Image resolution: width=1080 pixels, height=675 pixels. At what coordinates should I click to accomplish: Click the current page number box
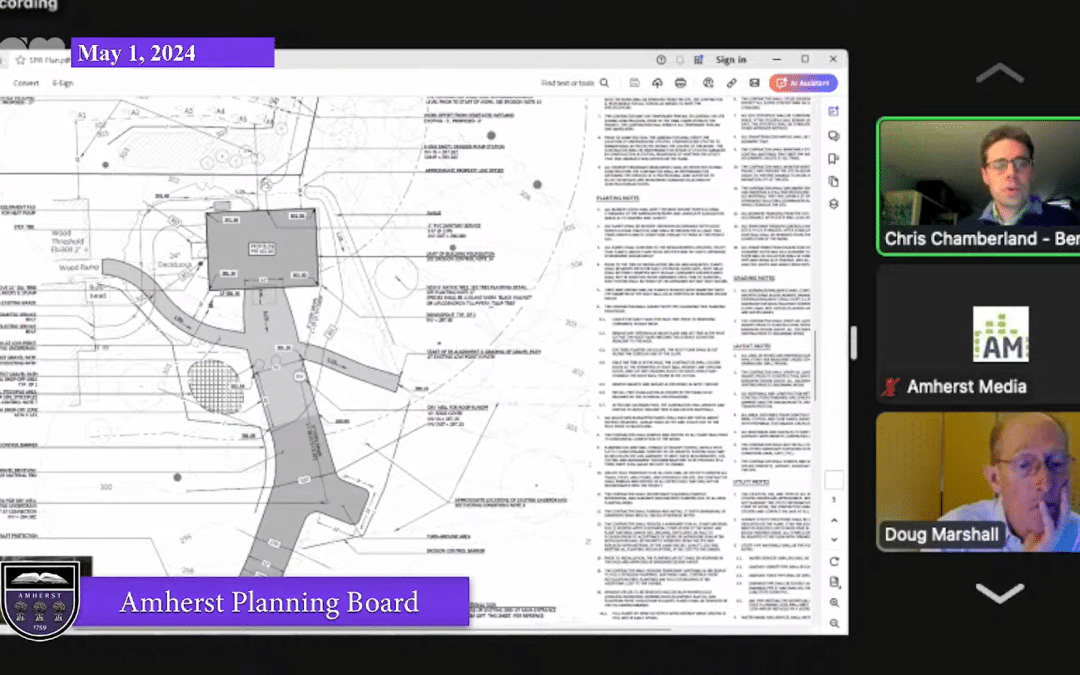[x=833, y=479]
